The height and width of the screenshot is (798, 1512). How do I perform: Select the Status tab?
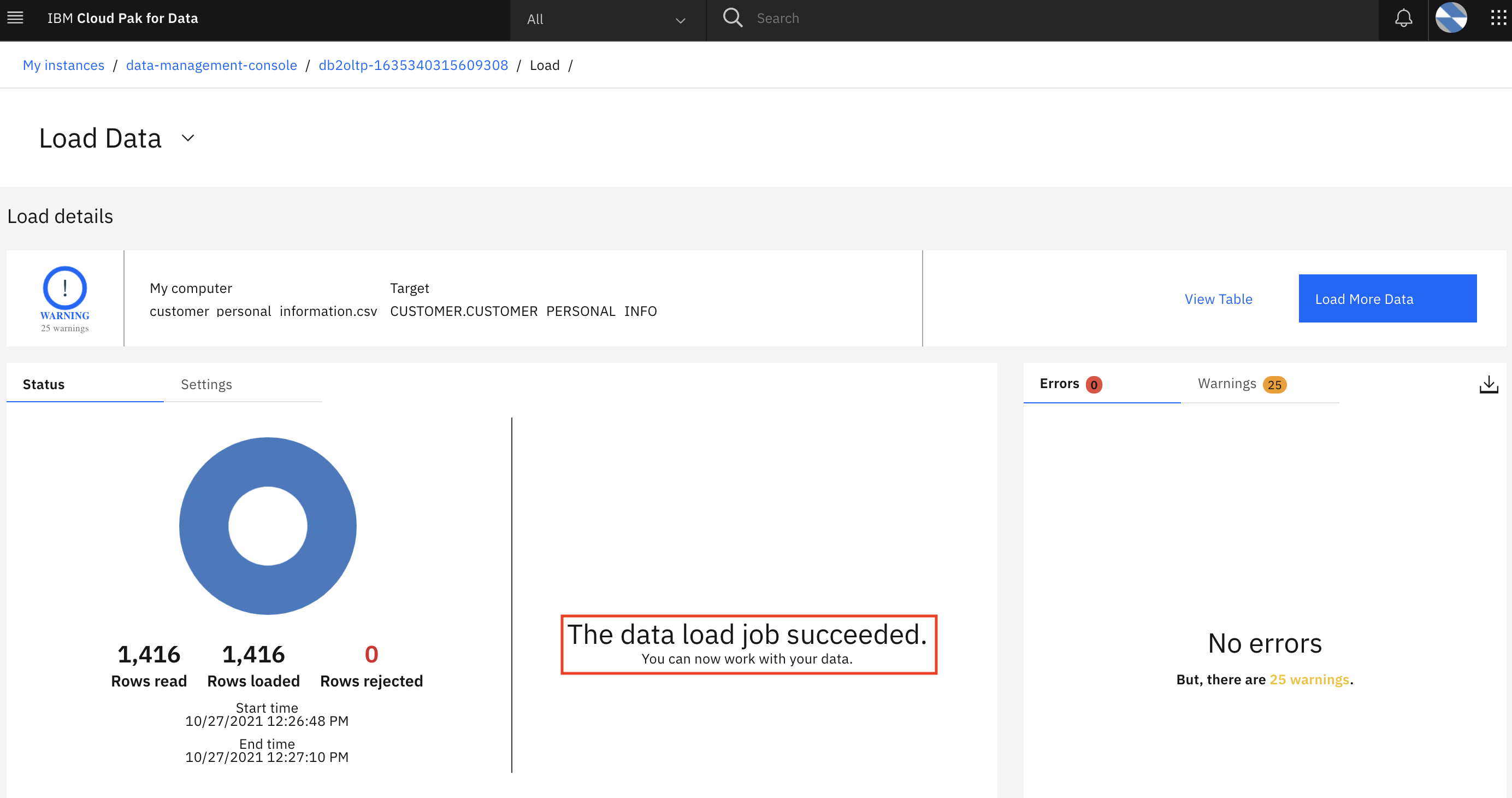coord(44,384)
